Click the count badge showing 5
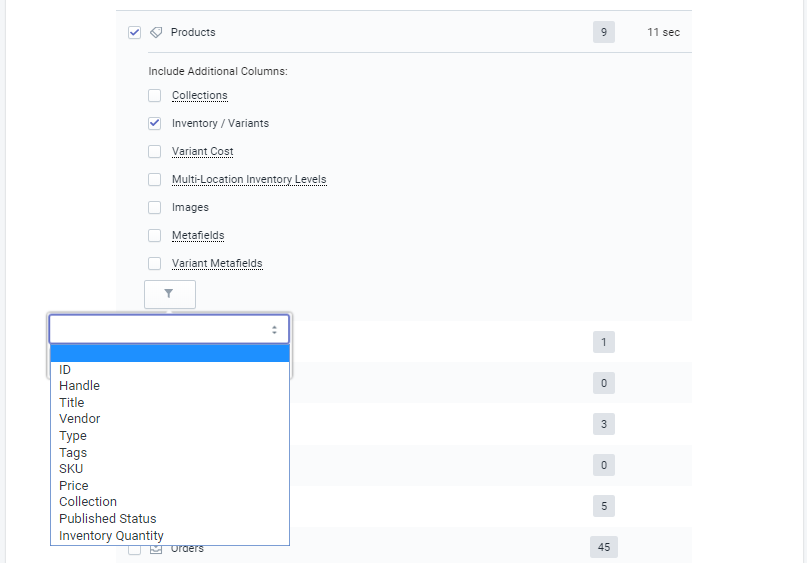807x563 pixels. [604, 506]
